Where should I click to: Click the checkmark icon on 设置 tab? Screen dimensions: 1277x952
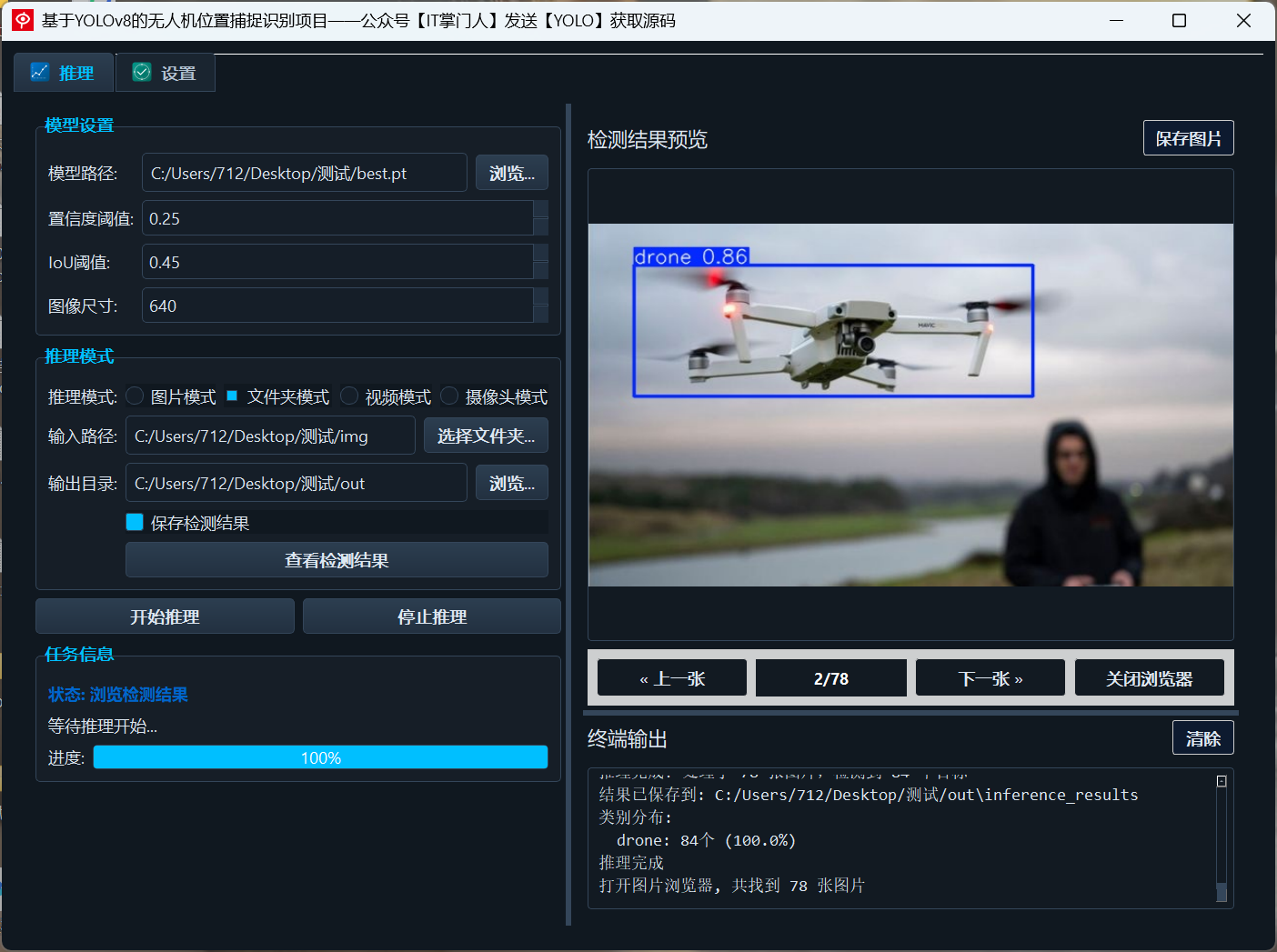pos(142,72)
